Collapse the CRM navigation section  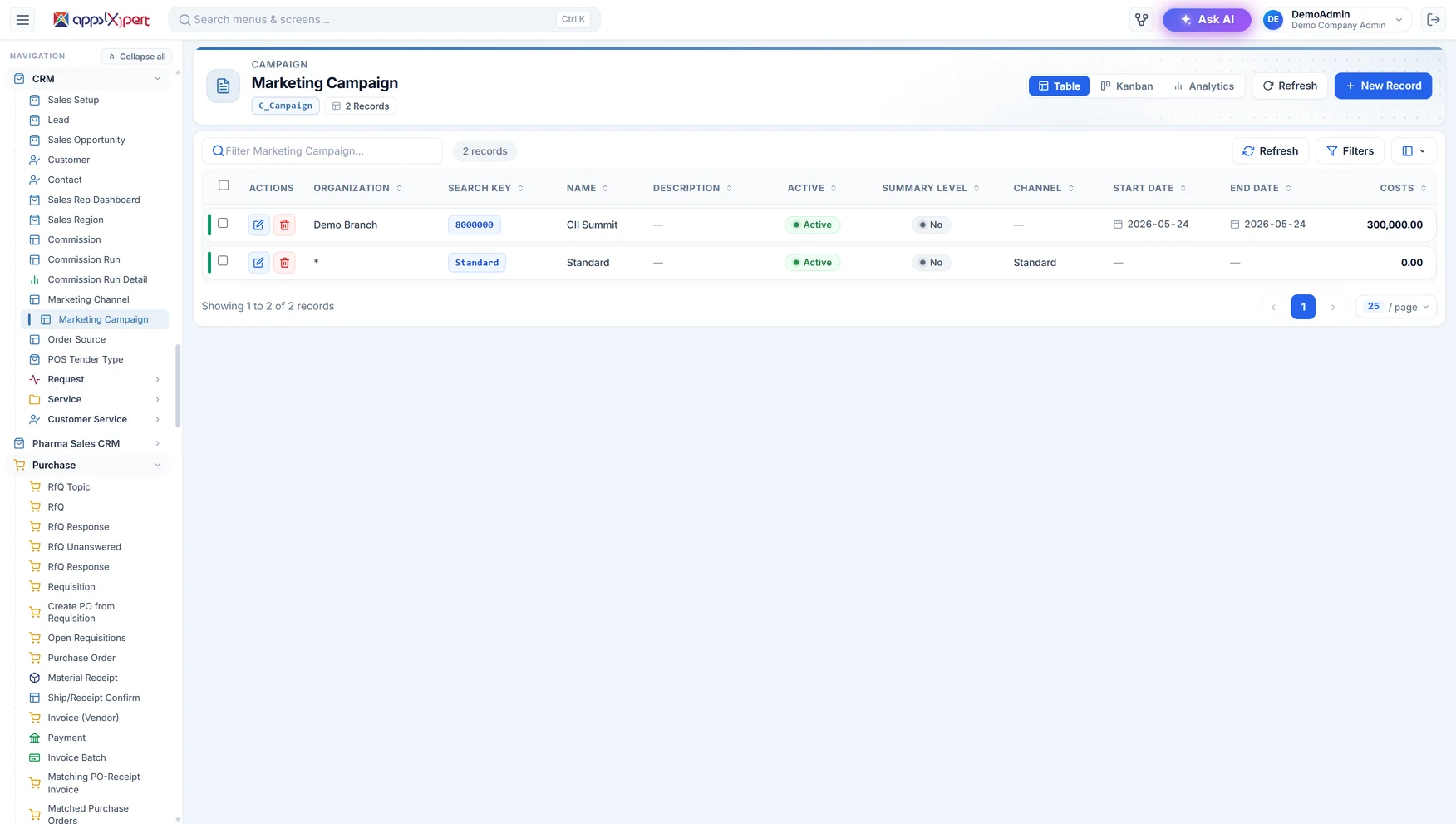pyautogui.click(x=88, y=79)
